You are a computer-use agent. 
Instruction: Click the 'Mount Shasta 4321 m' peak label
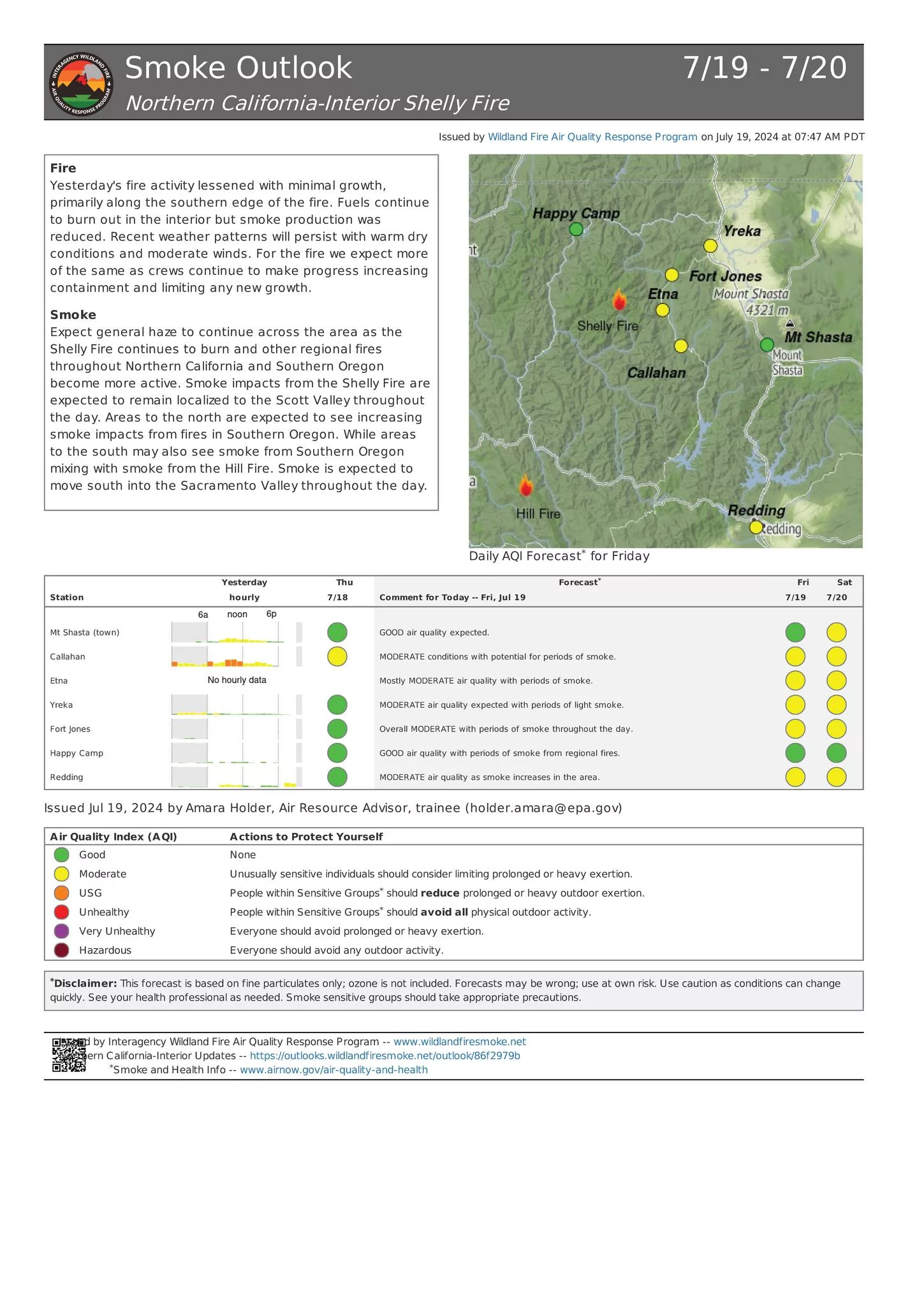coord(751,302)
